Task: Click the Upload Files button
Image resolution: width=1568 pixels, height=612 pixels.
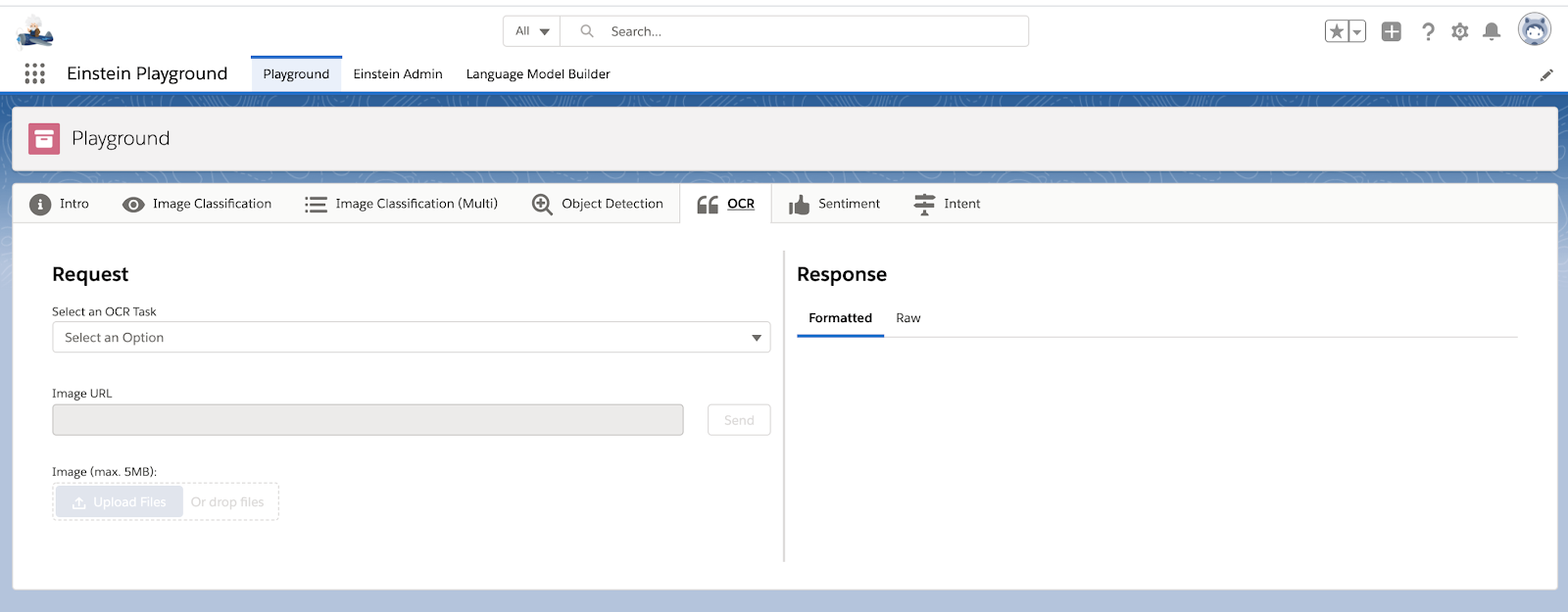Action: tap(120, 502)
